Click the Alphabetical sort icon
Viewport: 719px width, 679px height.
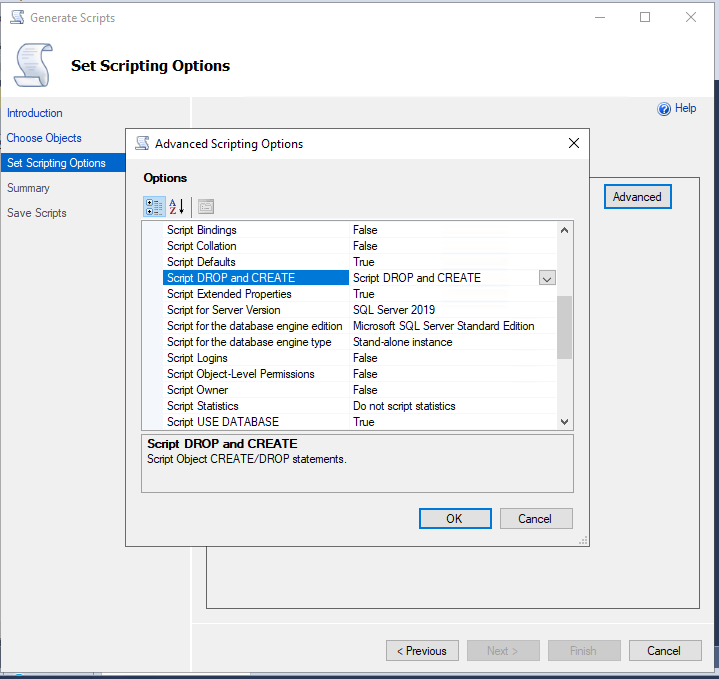click(x=177, y=207)
